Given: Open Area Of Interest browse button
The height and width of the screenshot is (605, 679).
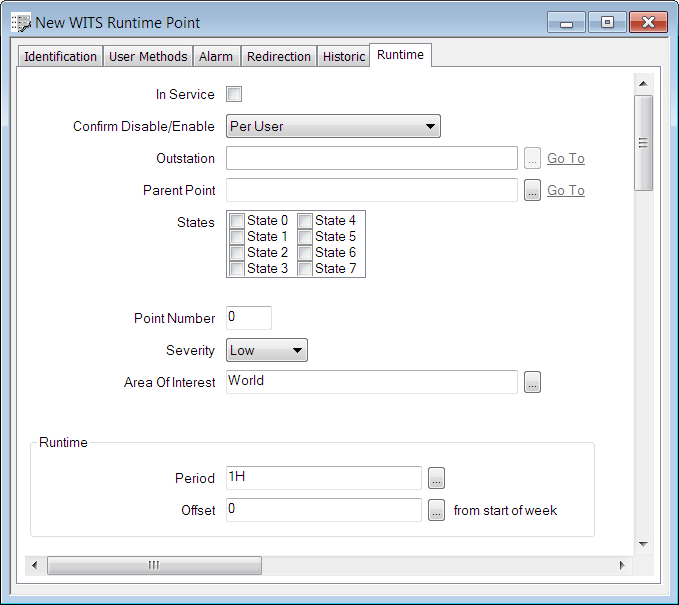Looking at the screenshot, I should tap(532, 382).
